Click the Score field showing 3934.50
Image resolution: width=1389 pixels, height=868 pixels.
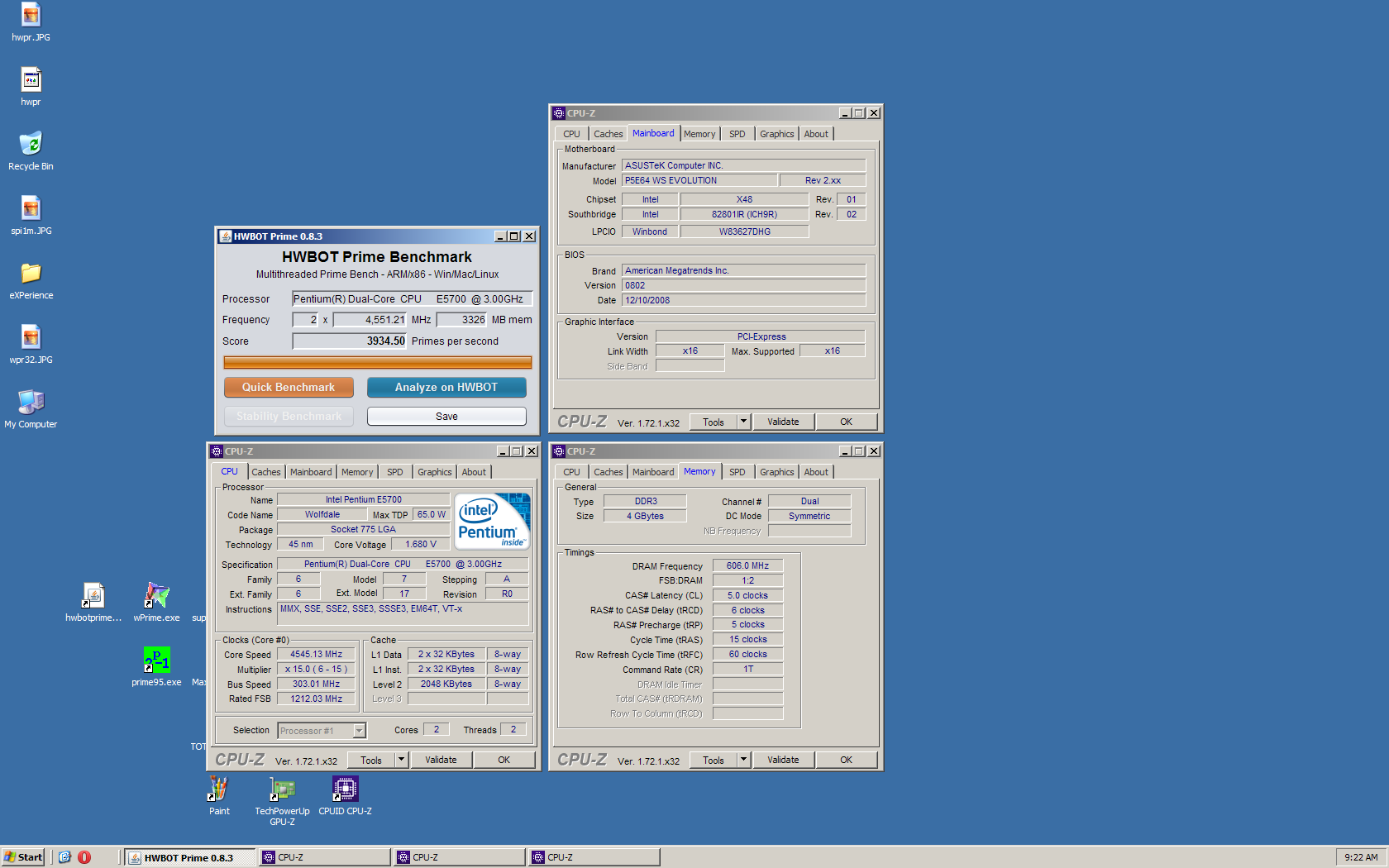point(350,341)
